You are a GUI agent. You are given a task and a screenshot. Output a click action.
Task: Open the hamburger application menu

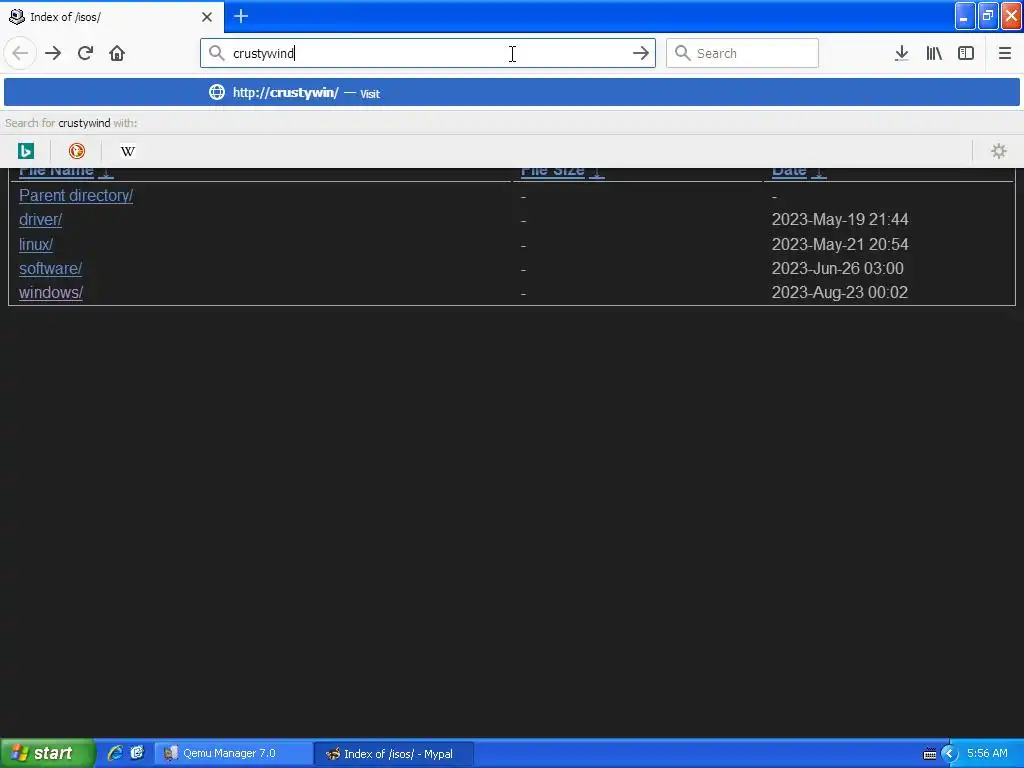[1005, 53]
